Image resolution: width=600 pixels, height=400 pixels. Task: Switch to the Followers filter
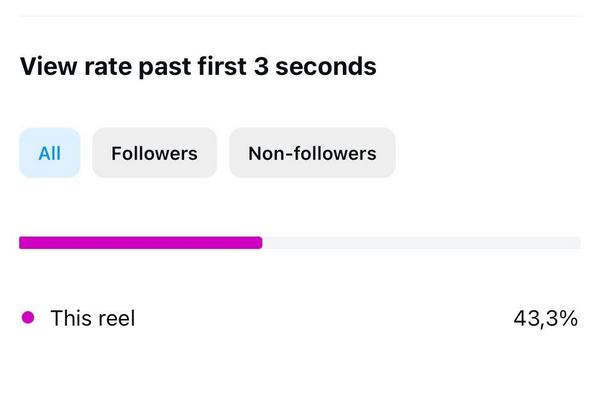154,153
